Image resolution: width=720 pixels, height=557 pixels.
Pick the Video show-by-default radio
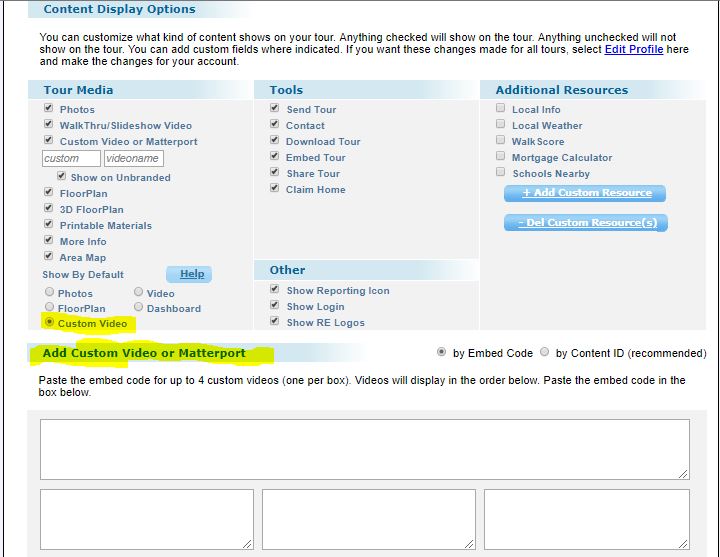pyautogui.click(x=139, y=293)
